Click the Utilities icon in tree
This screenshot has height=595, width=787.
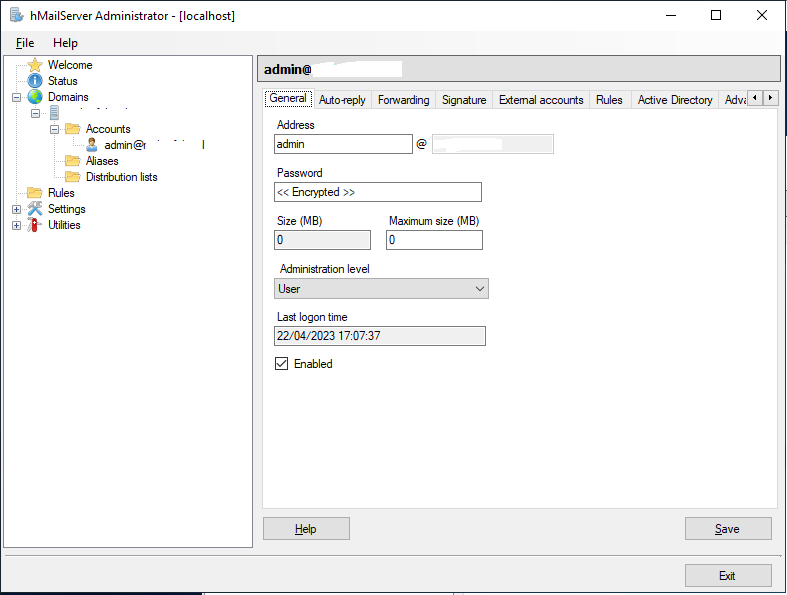click(35, 225)
